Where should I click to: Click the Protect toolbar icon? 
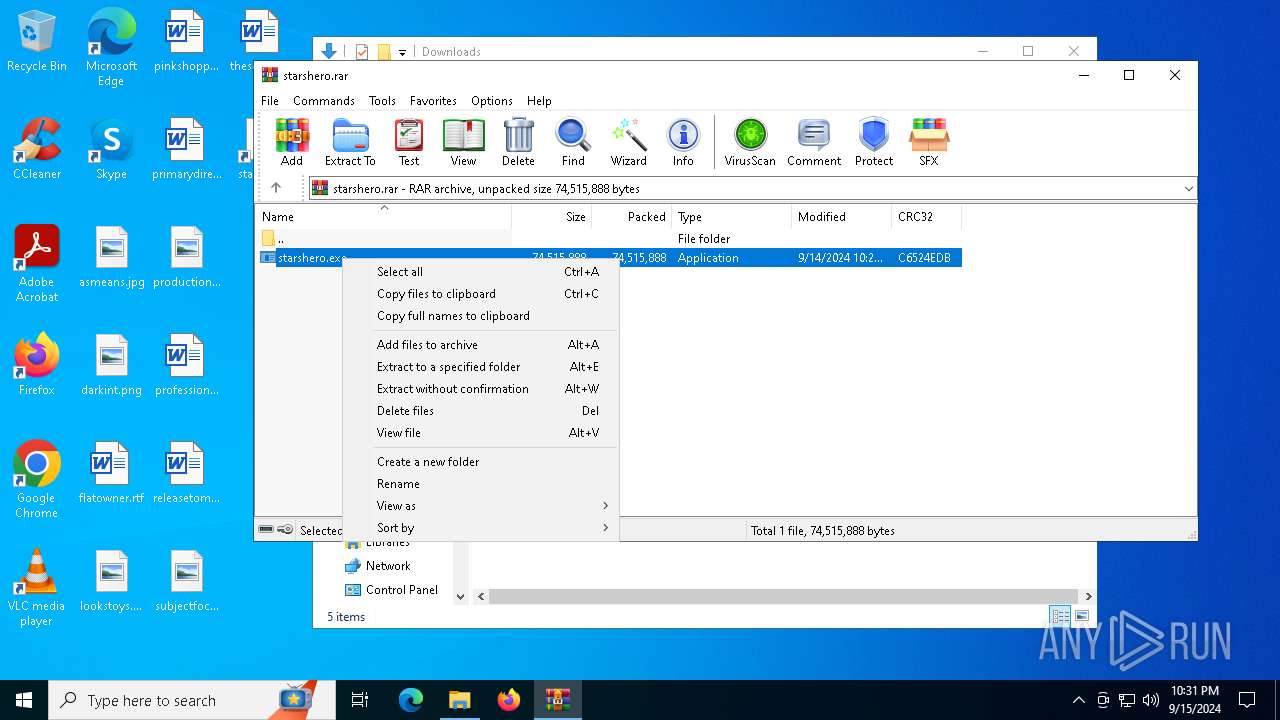click(874, 142)
